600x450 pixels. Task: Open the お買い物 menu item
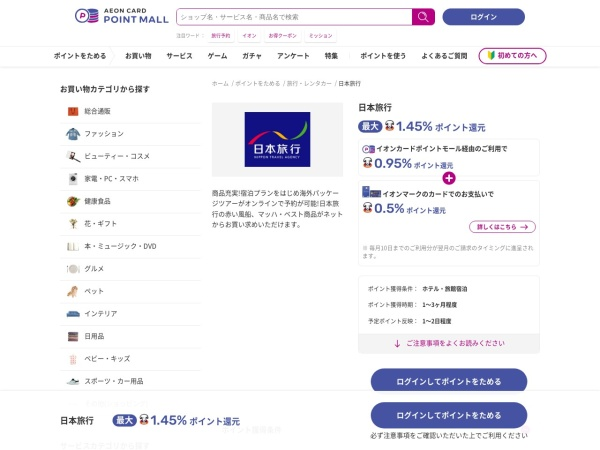click(138, 56)
